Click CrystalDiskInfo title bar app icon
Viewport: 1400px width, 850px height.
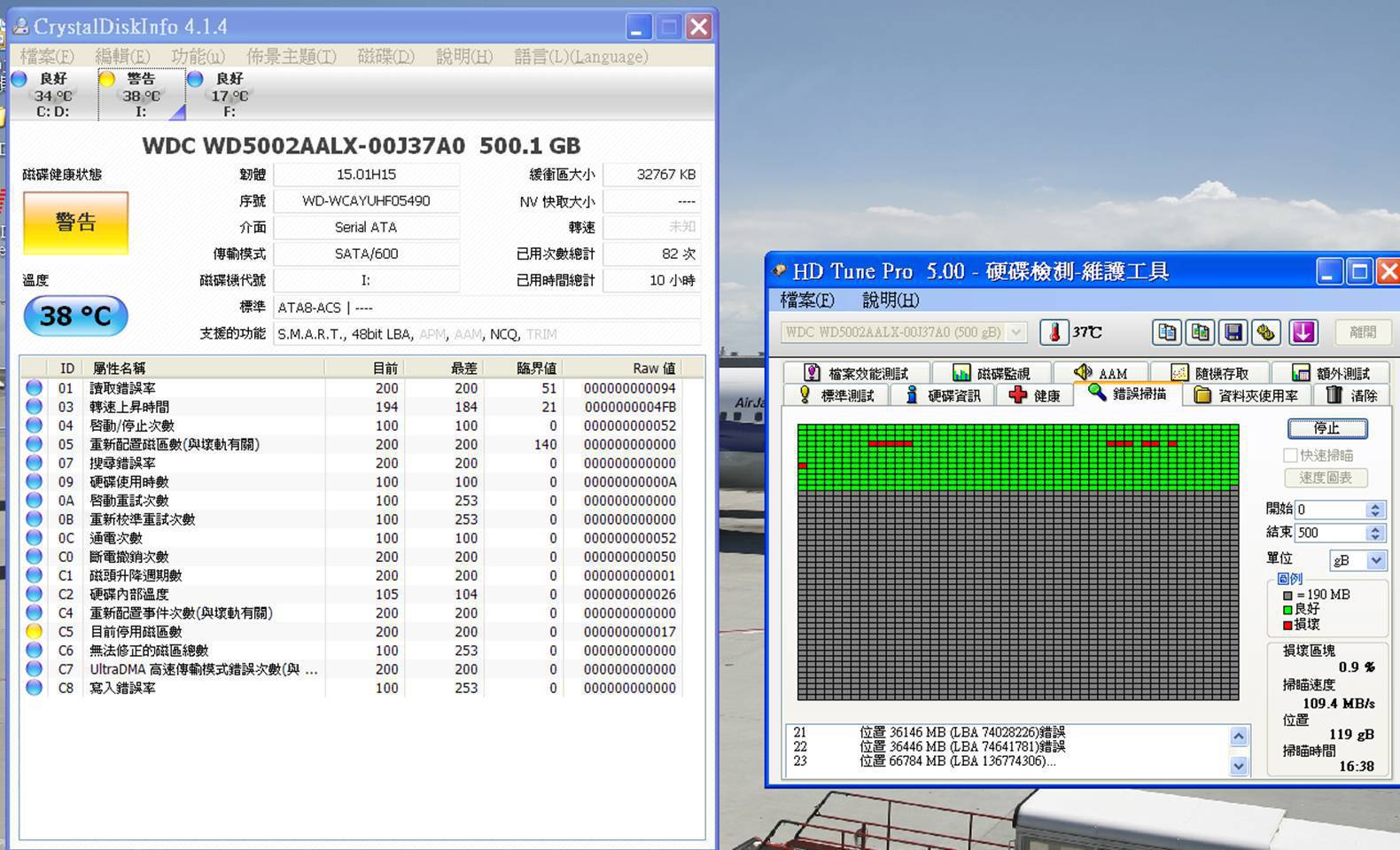coord(19,27)
